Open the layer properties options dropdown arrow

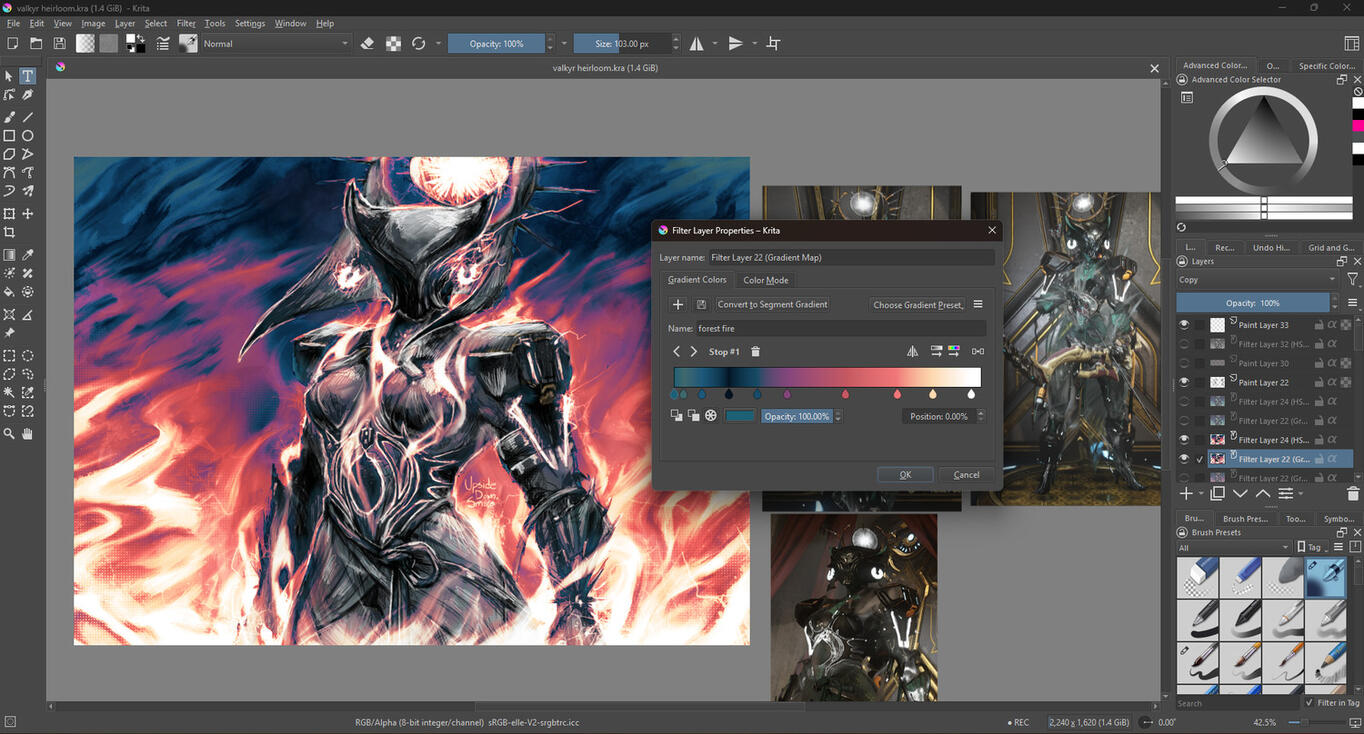1300,494
